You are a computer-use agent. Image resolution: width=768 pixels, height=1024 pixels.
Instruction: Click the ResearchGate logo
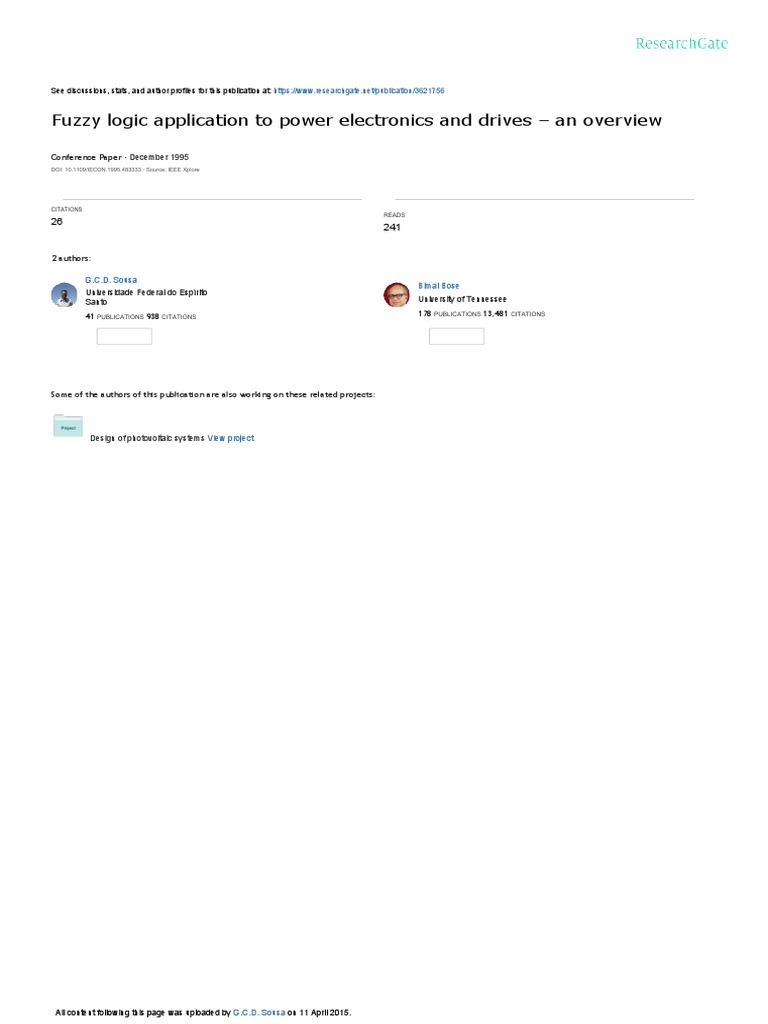pyautogui.click(x=681, y=44)
